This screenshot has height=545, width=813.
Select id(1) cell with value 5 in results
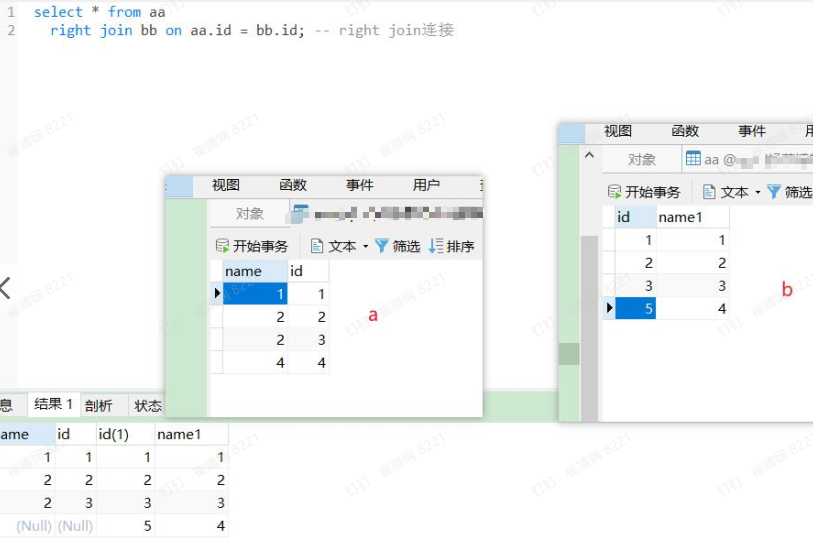point(125,526)
